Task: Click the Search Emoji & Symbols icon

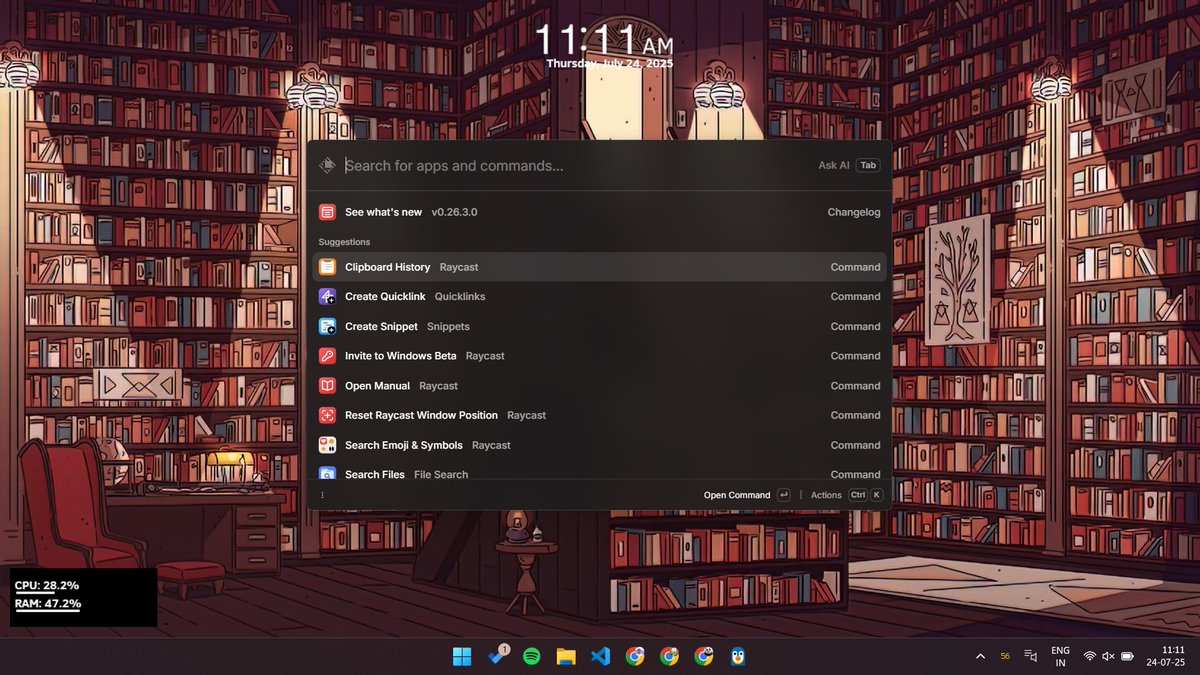Action: (x=327, y=445)
